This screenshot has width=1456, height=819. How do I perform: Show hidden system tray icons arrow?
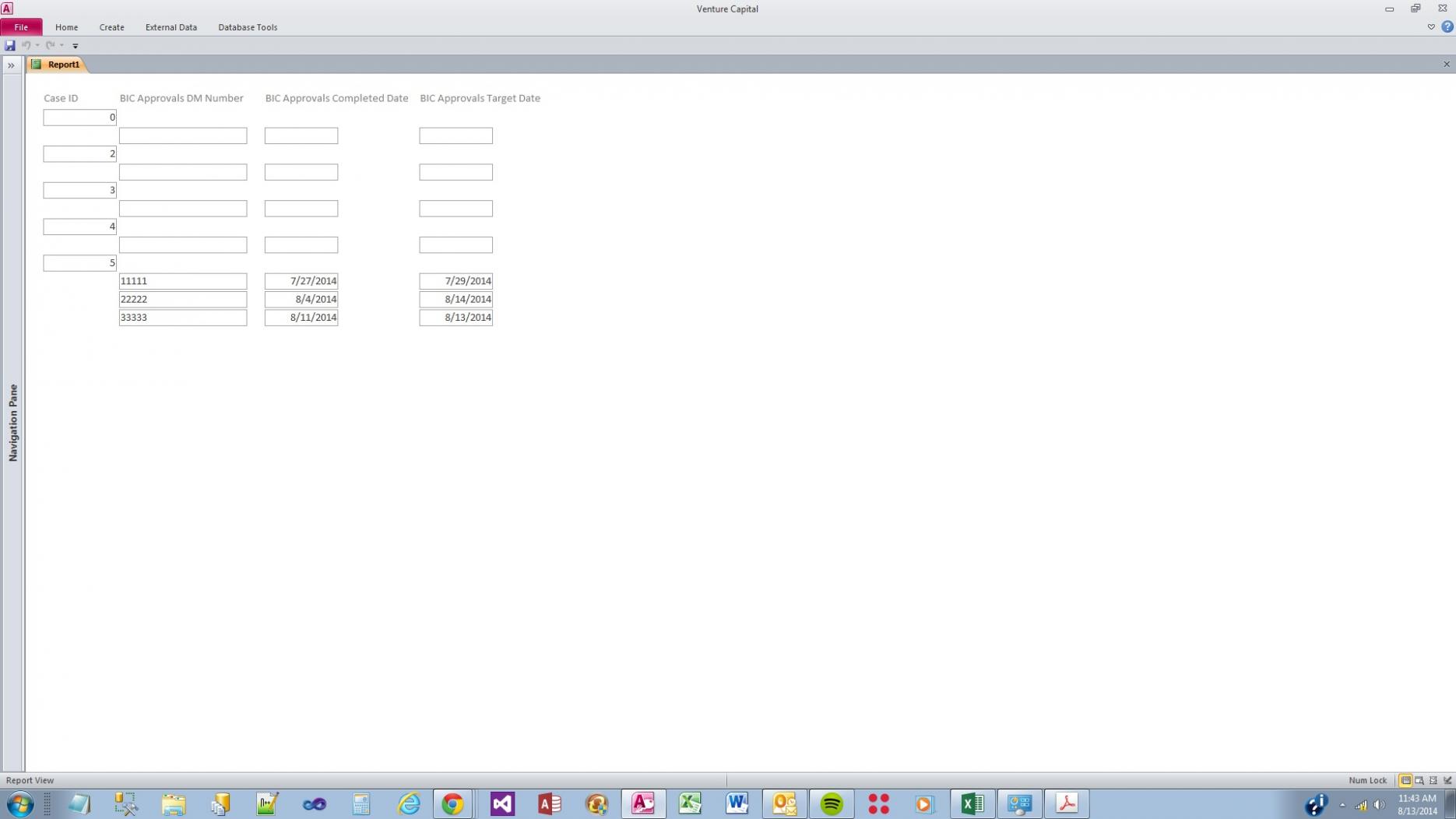(1342, 805)
